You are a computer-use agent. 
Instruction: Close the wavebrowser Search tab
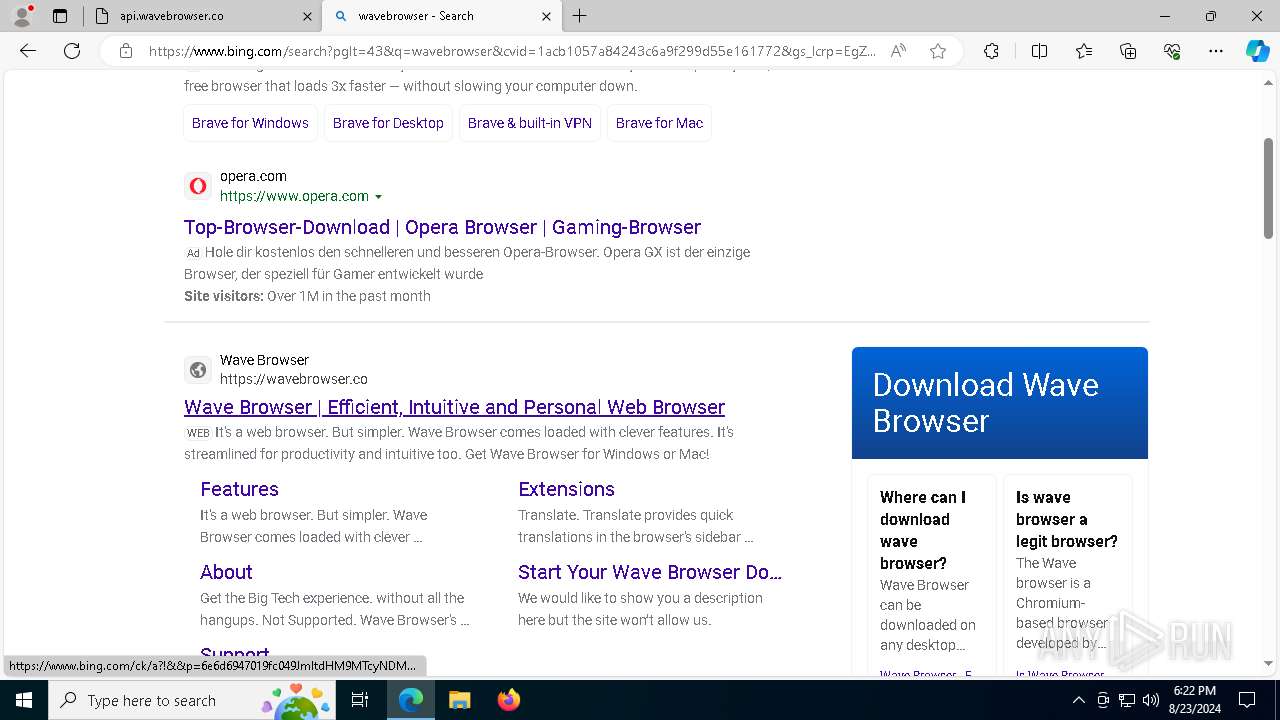pyautogui.click(x=547, y=16)
